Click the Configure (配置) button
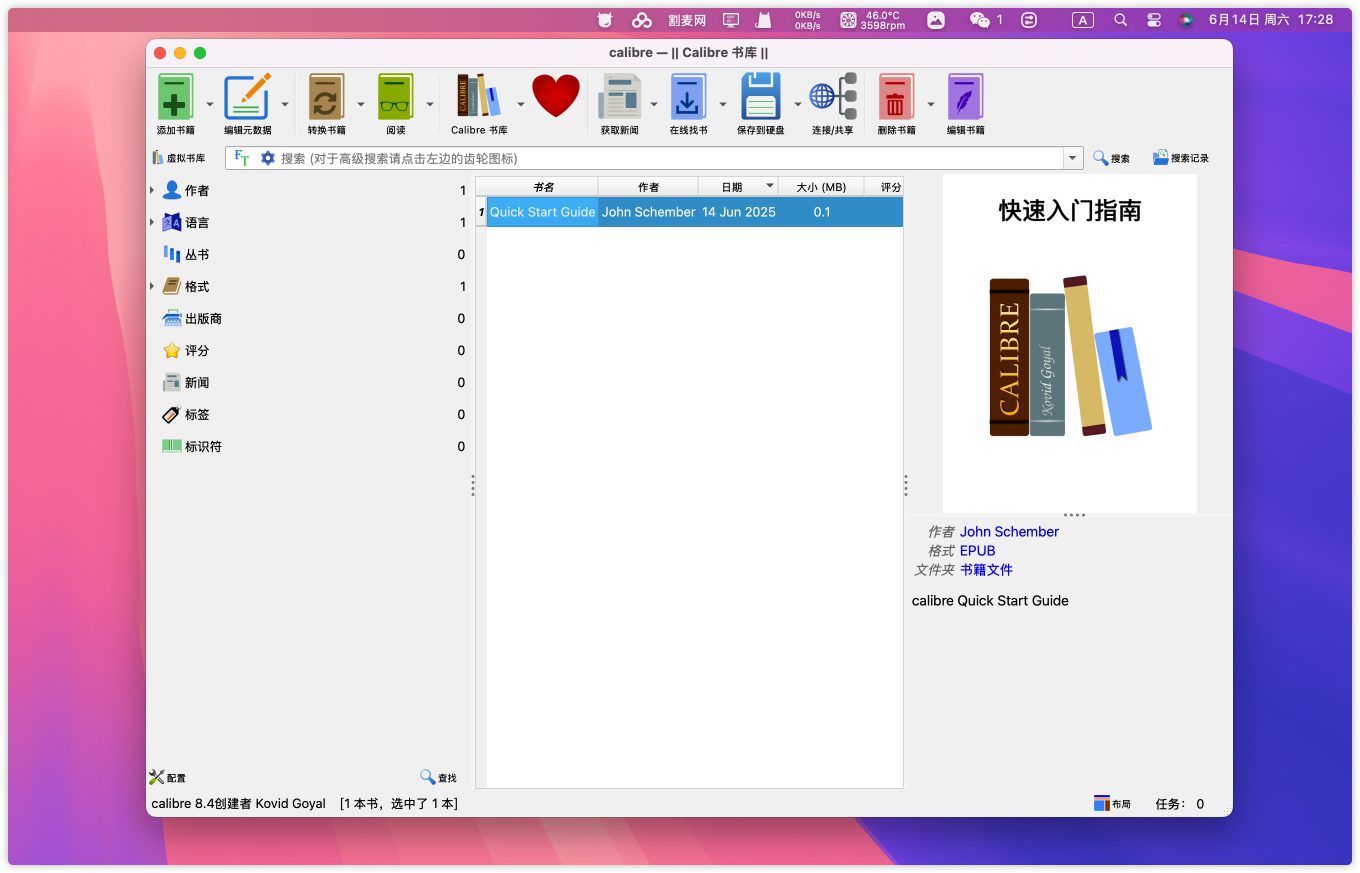The width and height of the screenshot is (1360, 873). (x=167, y=777)
